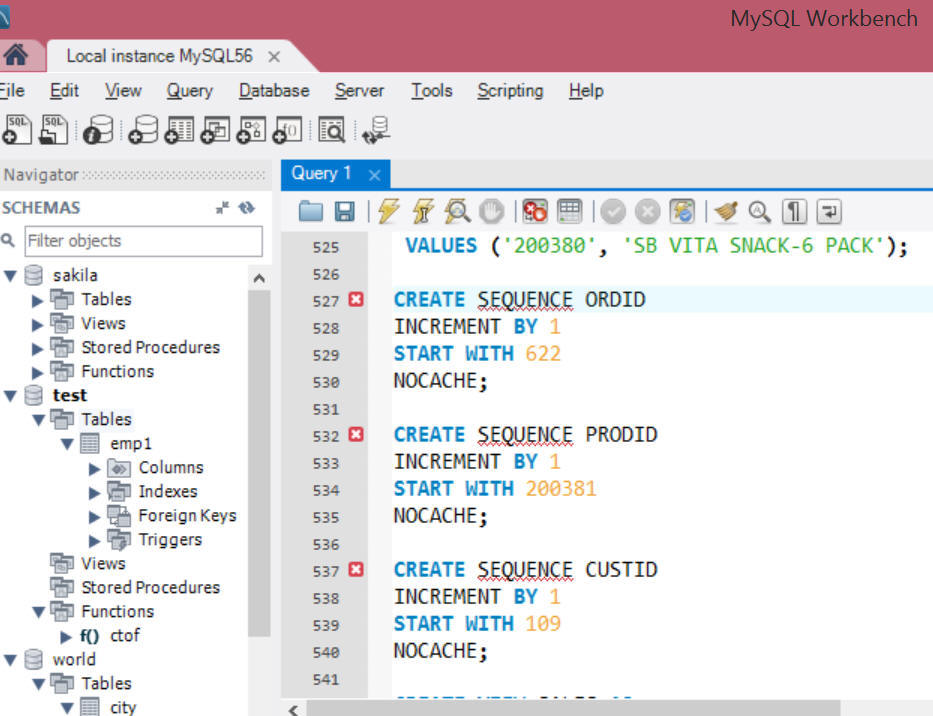The height and width of the screenshot is (716, 933).
Task: Collapse the emp1 table node
Action: coord(67,444)
